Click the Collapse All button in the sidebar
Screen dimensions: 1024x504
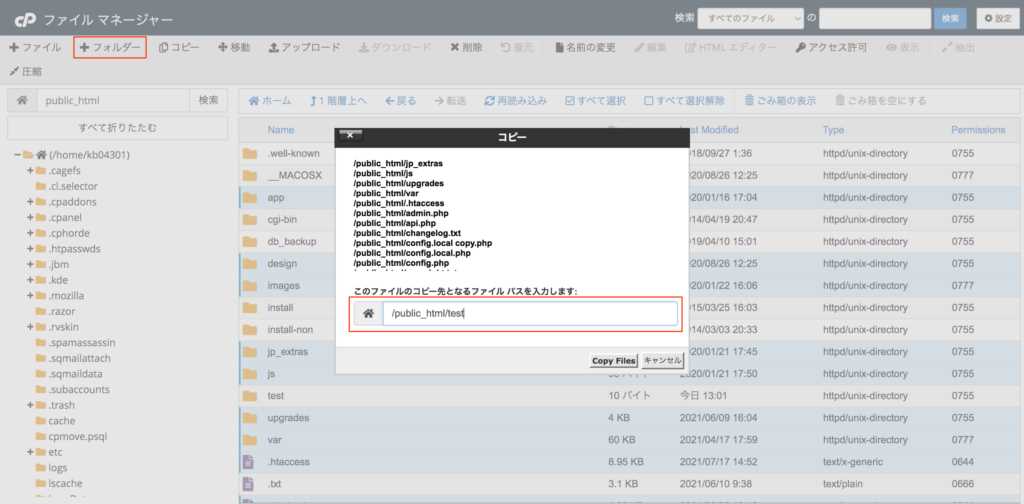pyautogui.click(x=117, y=128)
